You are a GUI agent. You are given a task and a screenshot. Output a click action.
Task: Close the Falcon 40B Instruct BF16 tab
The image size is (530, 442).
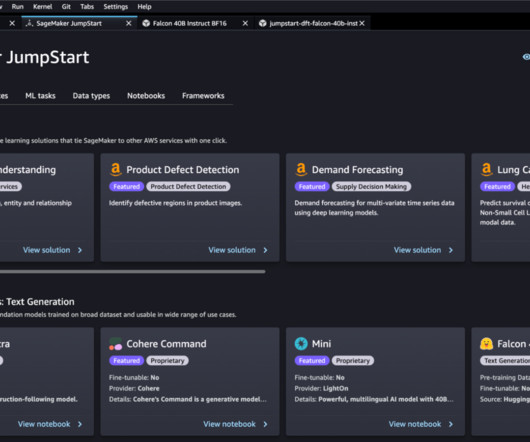pos(245,23)
